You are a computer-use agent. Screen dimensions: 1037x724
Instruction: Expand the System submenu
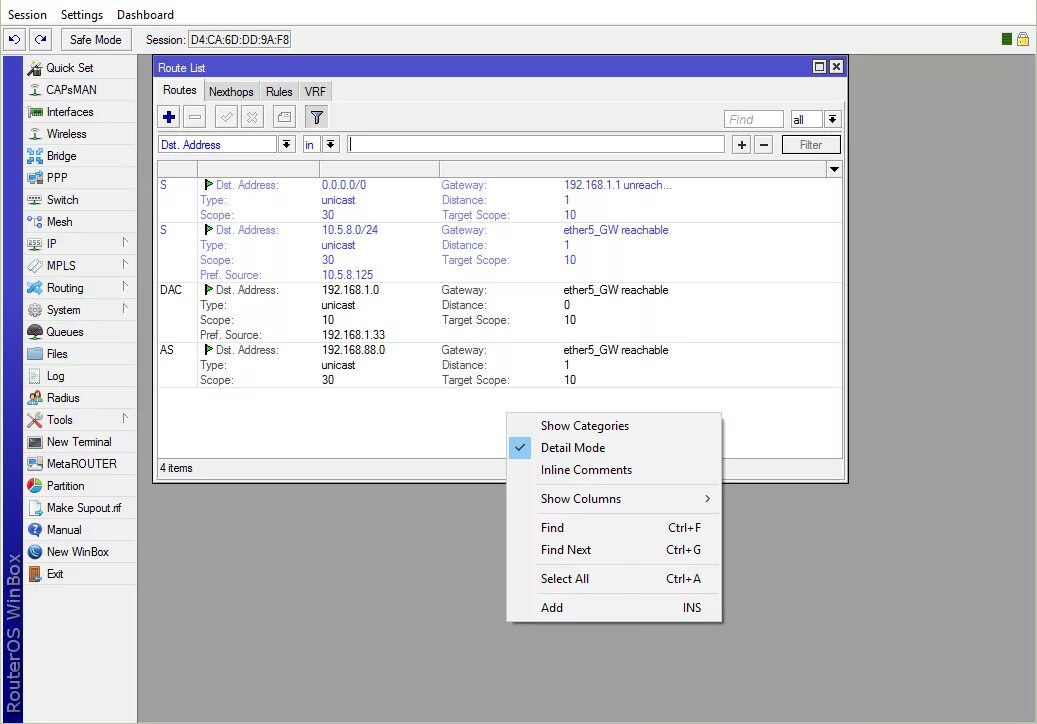[x=79, y=309]
